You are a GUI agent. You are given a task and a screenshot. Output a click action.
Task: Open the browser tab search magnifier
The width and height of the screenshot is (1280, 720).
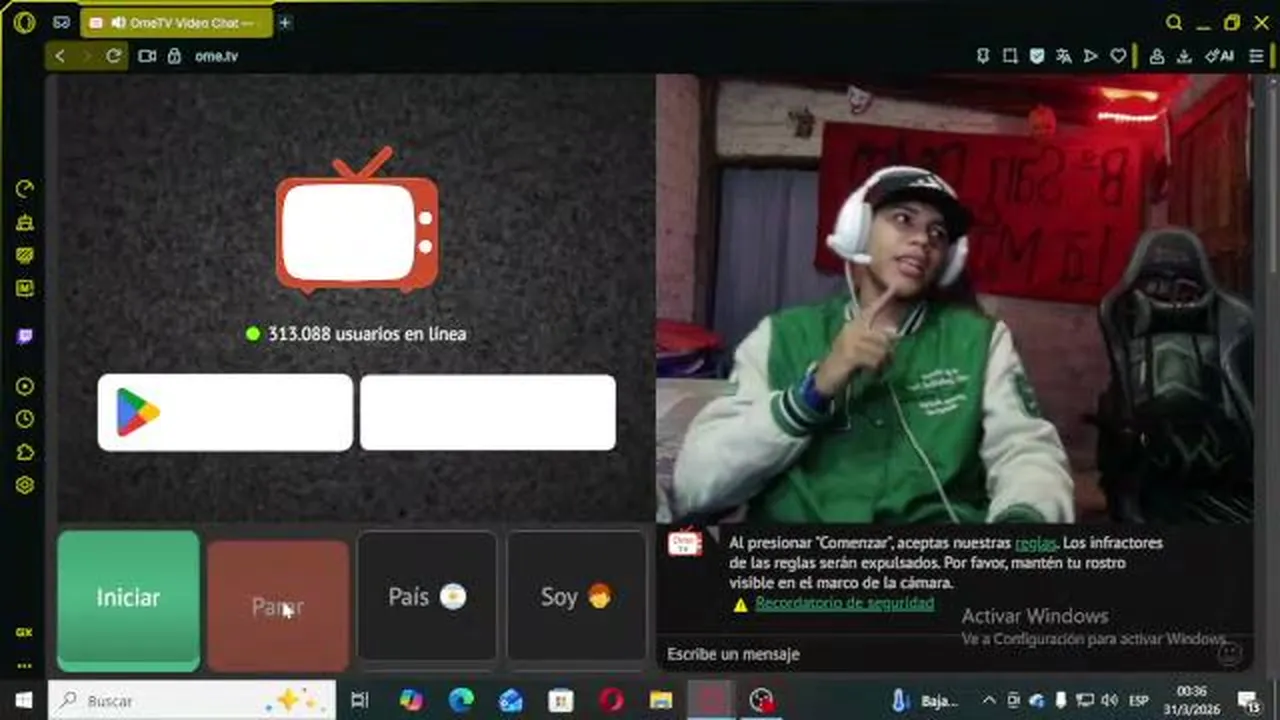click(x=1174, y=22)
